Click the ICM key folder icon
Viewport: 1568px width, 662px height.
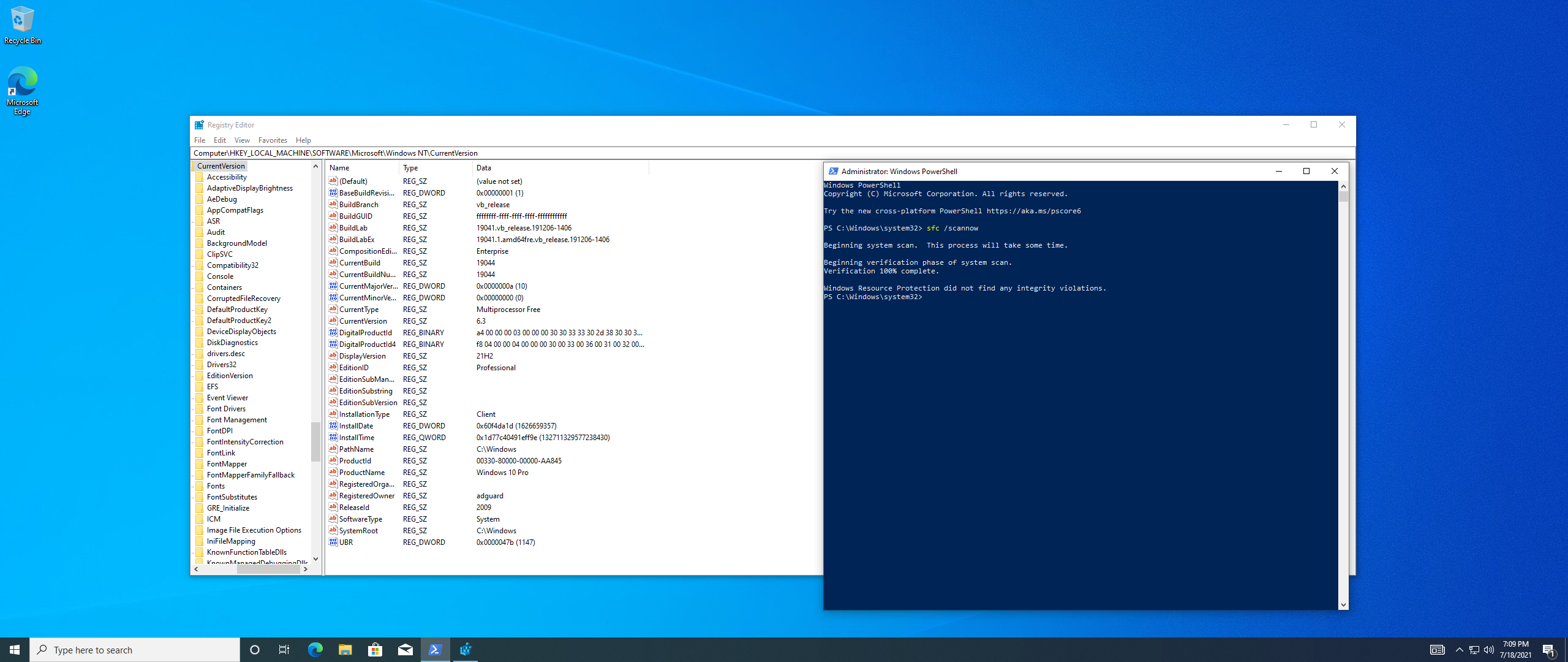click(x=200, y=519)
